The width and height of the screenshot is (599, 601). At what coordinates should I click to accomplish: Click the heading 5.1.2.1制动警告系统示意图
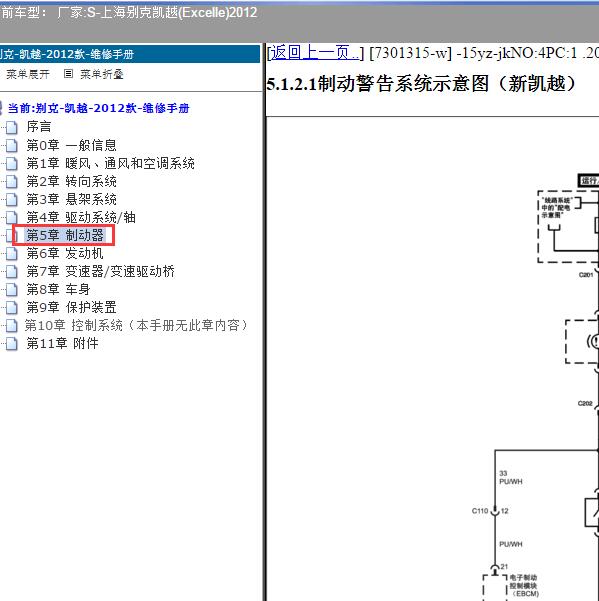[421, 83]
